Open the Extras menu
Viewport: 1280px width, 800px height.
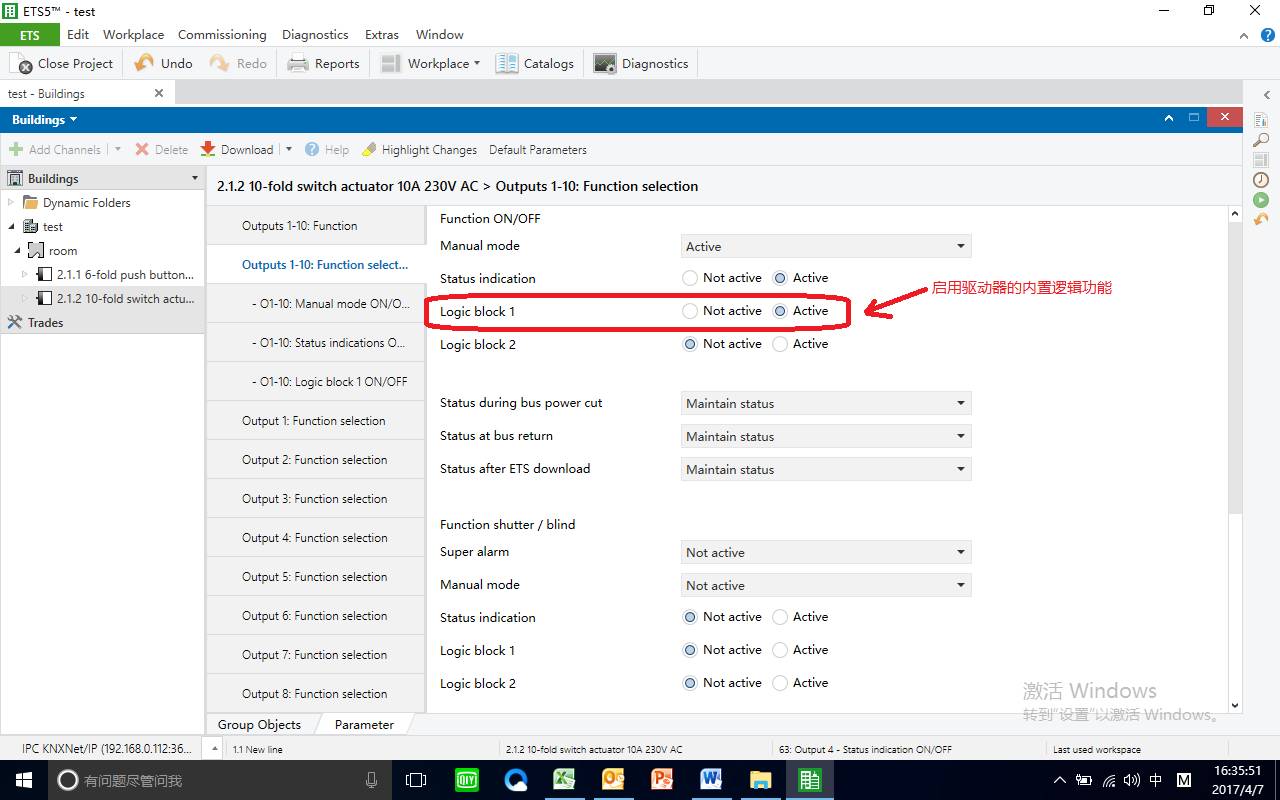click(x=382, y=34)
